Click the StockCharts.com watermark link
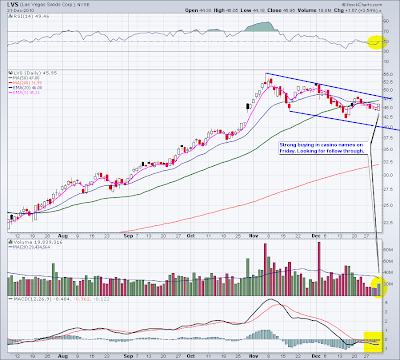This screenshot has width=400, height=360. (363, 4)
